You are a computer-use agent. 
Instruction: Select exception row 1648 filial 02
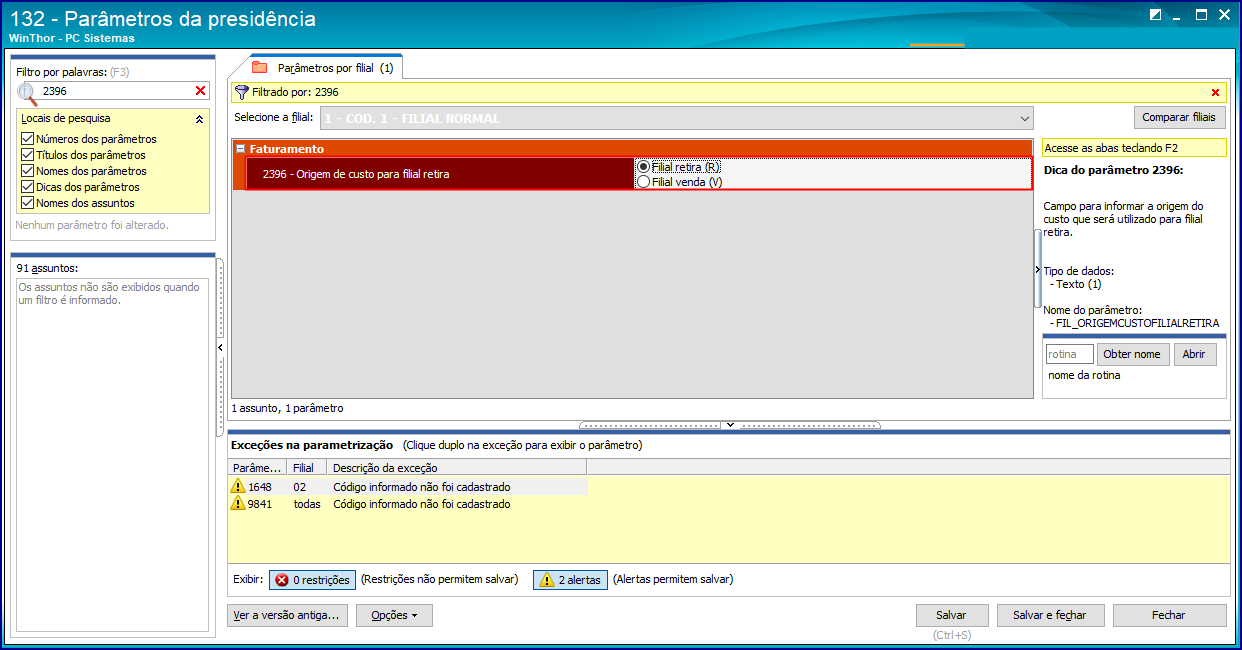407,486
